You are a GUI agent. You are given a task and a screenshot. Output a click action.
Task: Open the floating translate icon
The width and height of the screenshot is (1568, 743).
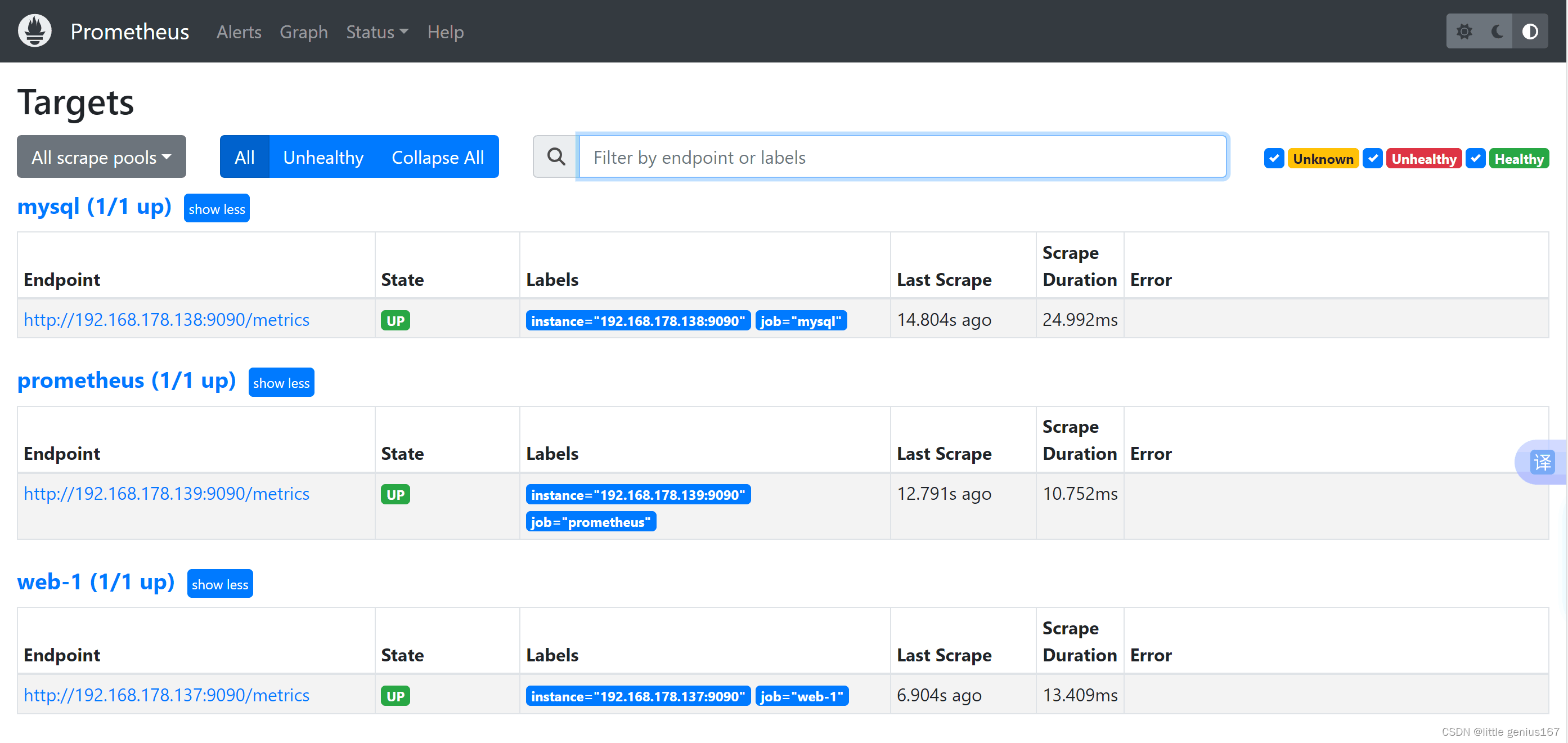1543,462
